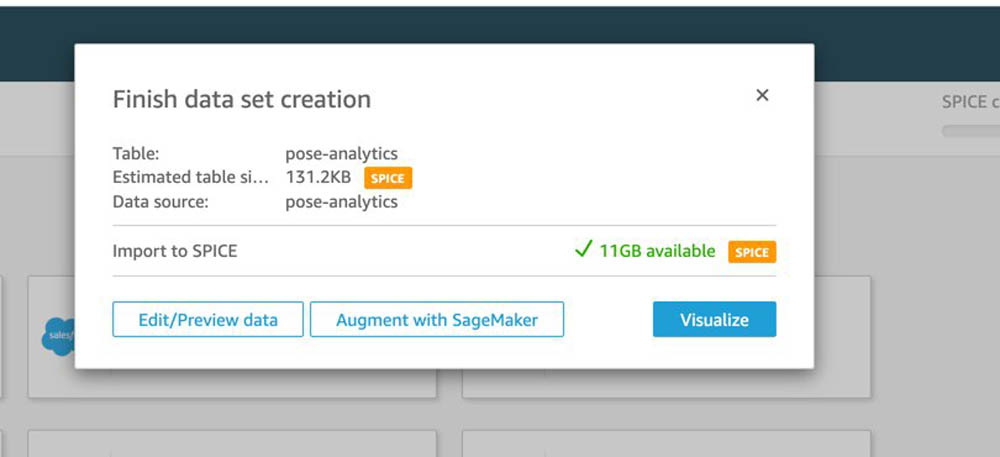Click the green checkmark before 11GB available

click(583, 249)
